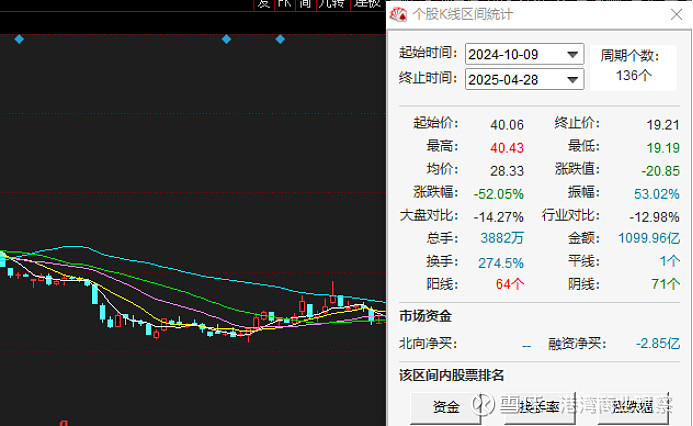Click the 涨跌值 value -20.85

click(x=660, y=171)
